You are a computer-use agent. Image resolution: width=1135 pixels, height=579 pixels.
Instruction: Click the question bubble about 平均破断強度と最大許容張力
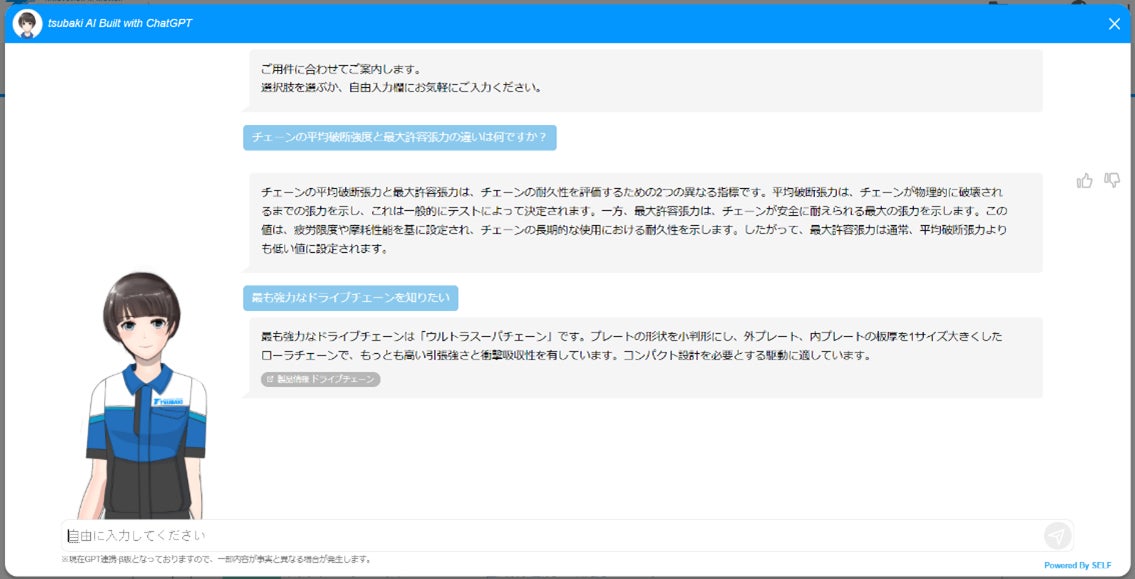tap(400, 138)
